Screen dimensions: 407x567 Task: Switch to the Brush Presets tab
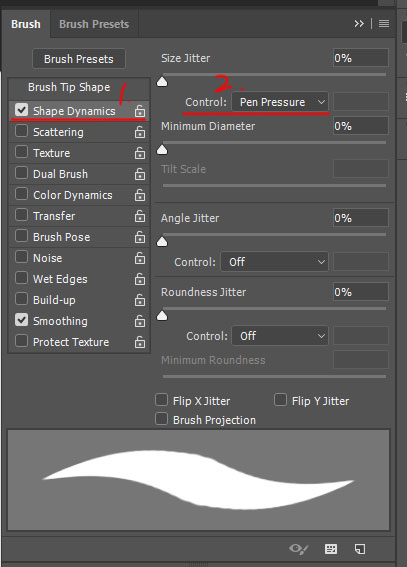94,24
